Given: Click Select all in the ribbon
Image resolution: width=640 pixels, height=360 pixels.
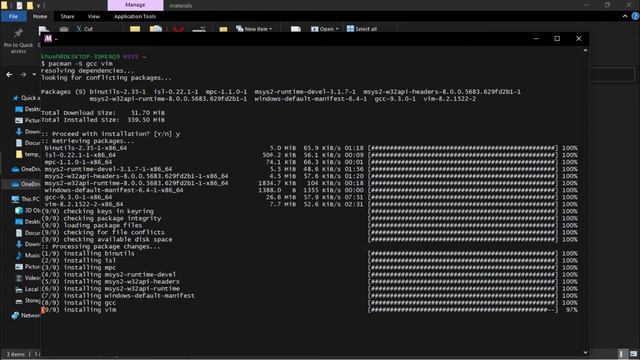Looking at the screenshot, I should pyautogui.click(x=362, y=29).
